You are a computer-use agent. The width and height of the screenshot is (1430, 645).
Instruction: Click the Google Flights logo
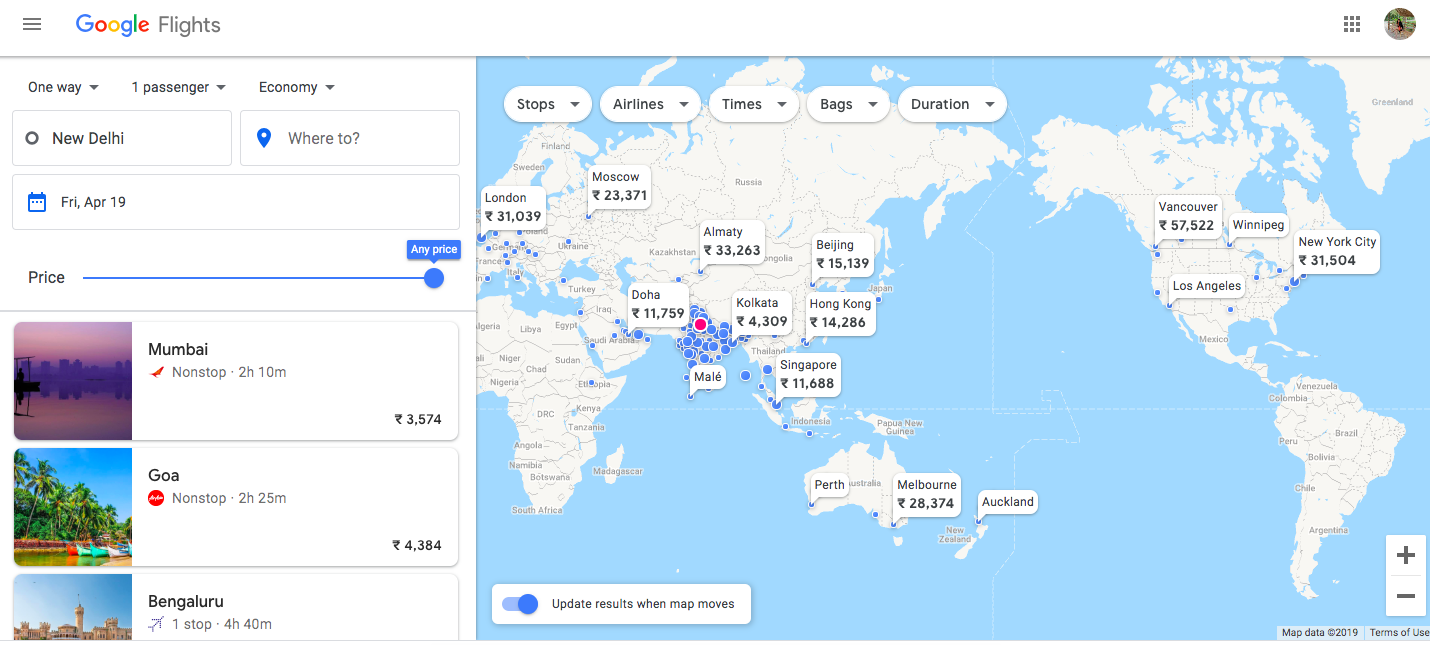(x=148, y=25)
